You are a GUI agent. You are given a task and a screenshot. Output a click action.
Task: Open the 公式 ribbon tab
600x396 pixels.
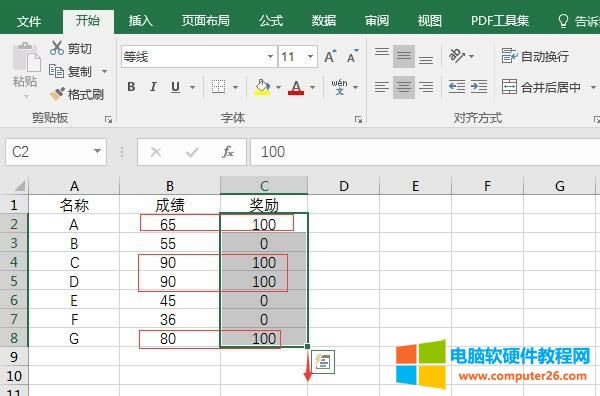(x=271, y=21)
